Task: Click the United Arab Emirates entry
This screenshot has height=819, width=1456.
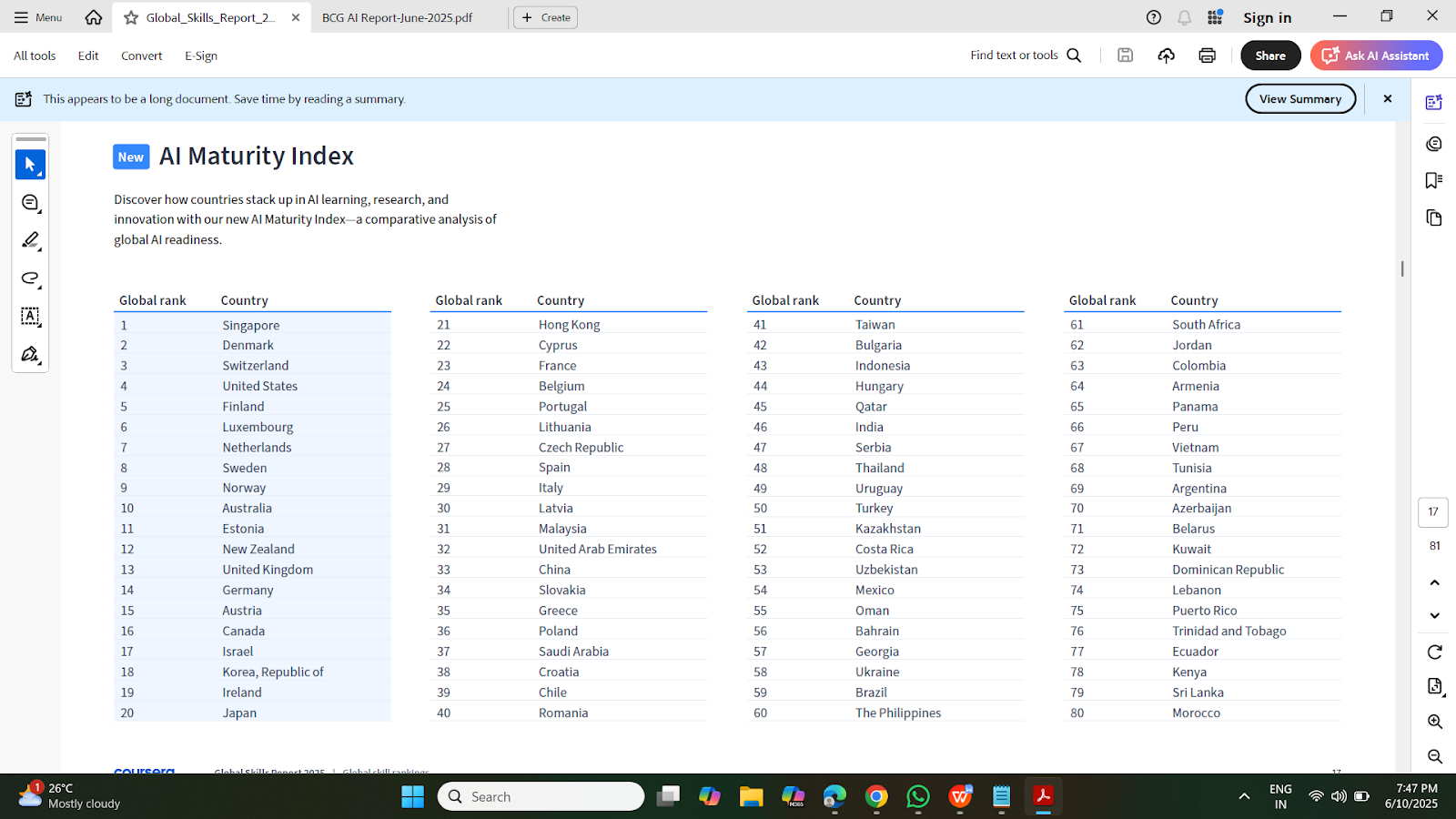Action: pyautogui.click(x=597, y=549)
